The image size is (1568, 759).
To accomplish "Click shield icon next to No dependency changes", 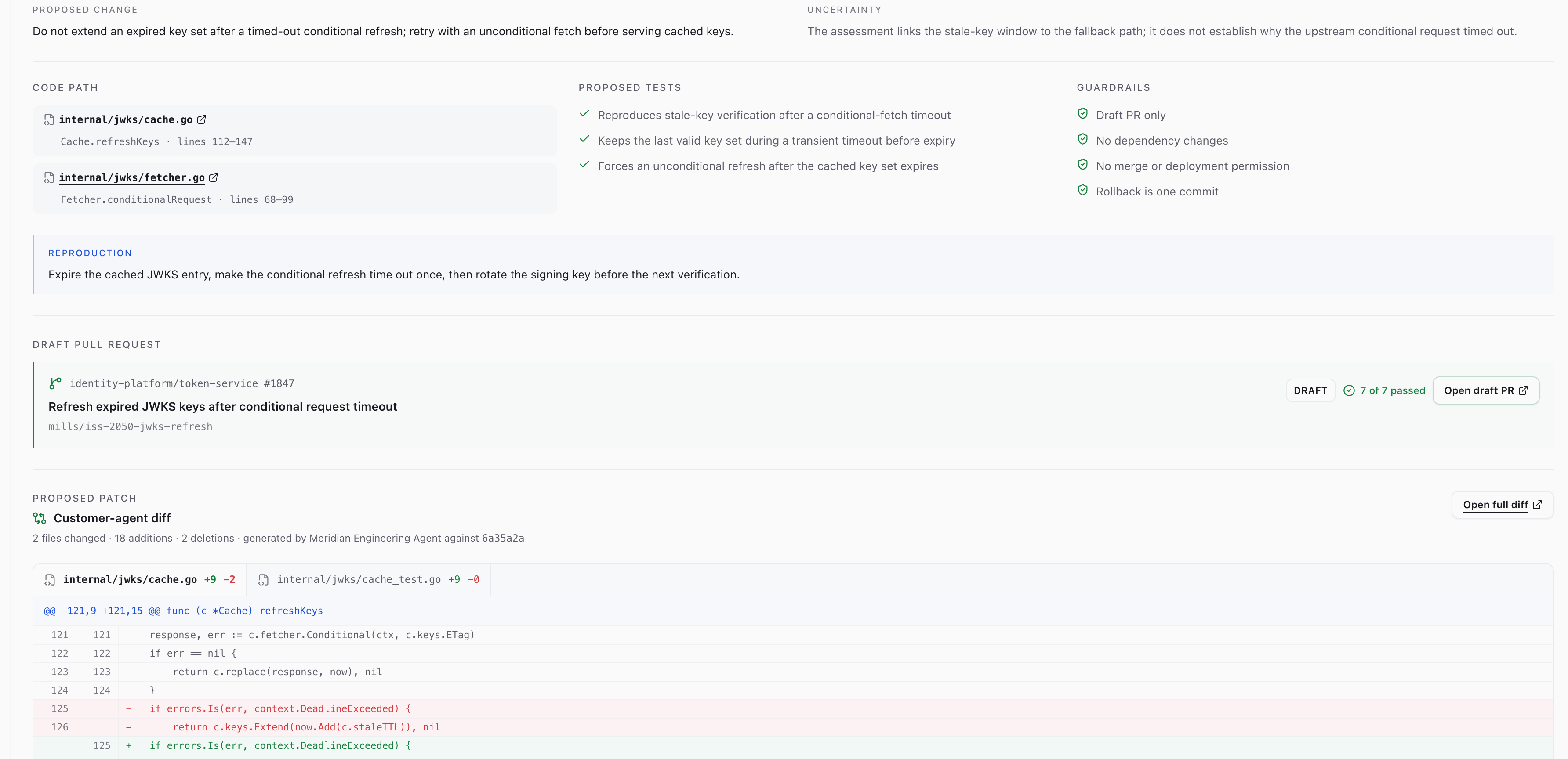I will pos(1082,139).
